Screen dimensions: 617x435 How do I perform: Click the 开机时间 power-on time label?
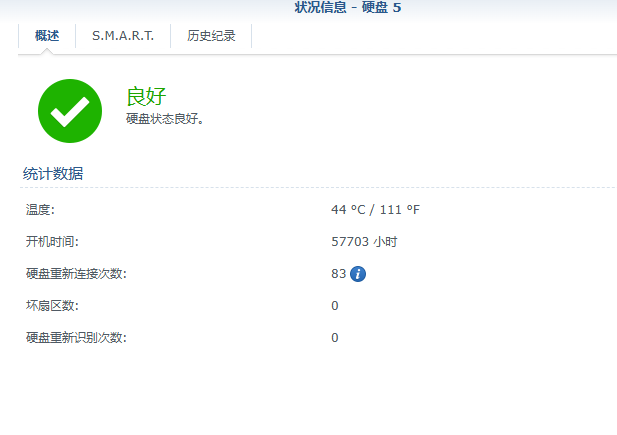(x=52, y=241)
